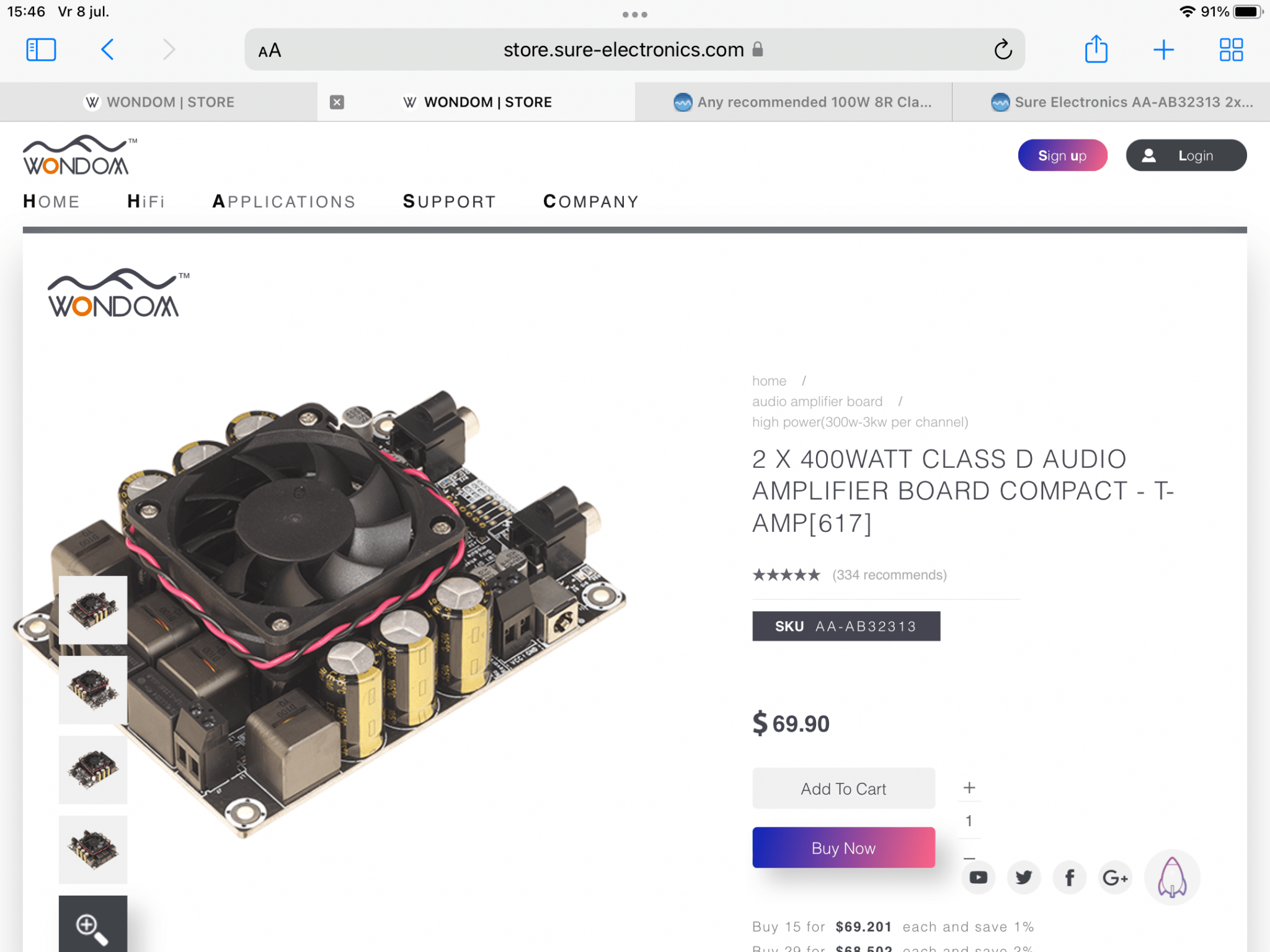1270x952 pixels.
Task: Open the share sheet icon
Action: (1096, 49)
